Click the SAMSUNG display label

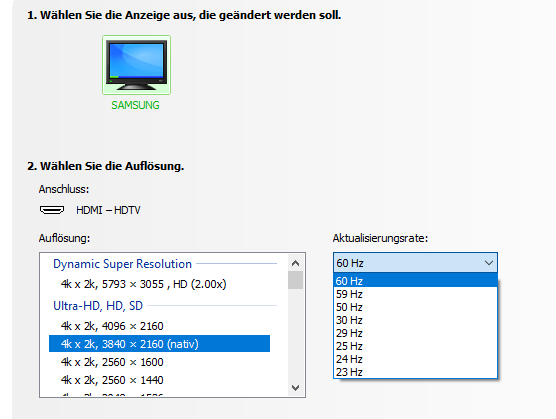coord(135,105)
